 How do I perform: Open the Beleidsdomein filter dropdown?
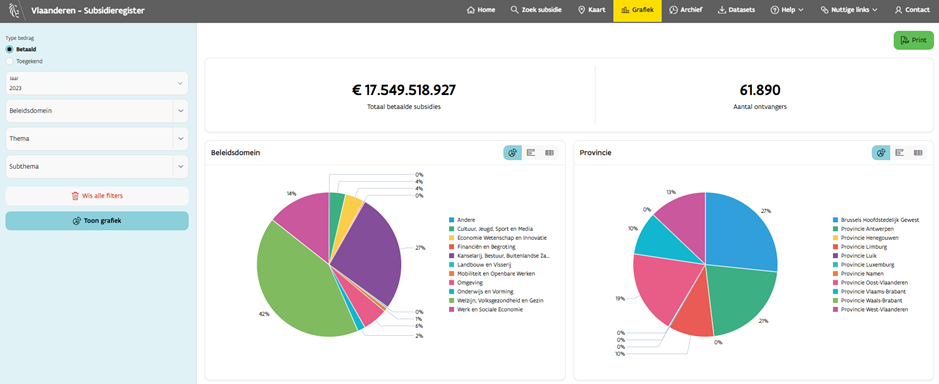[x=97, y=111]
